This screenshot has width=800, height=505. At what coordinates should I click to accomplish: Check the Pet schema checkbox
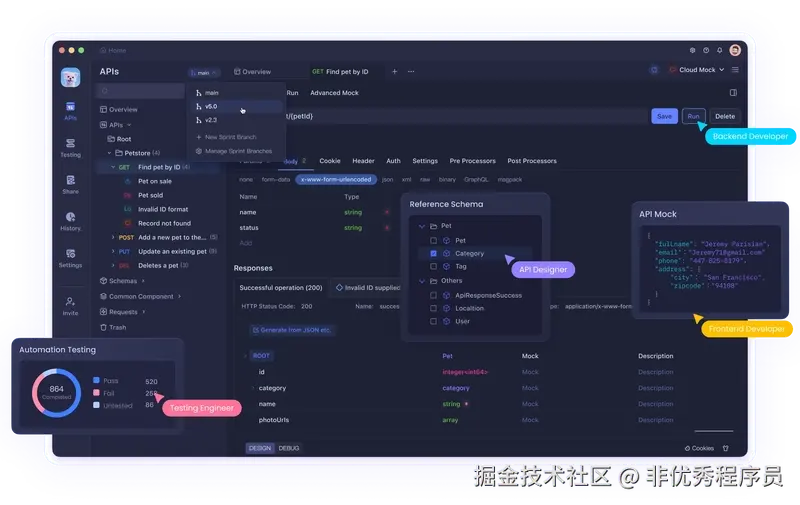click(433, 240)
